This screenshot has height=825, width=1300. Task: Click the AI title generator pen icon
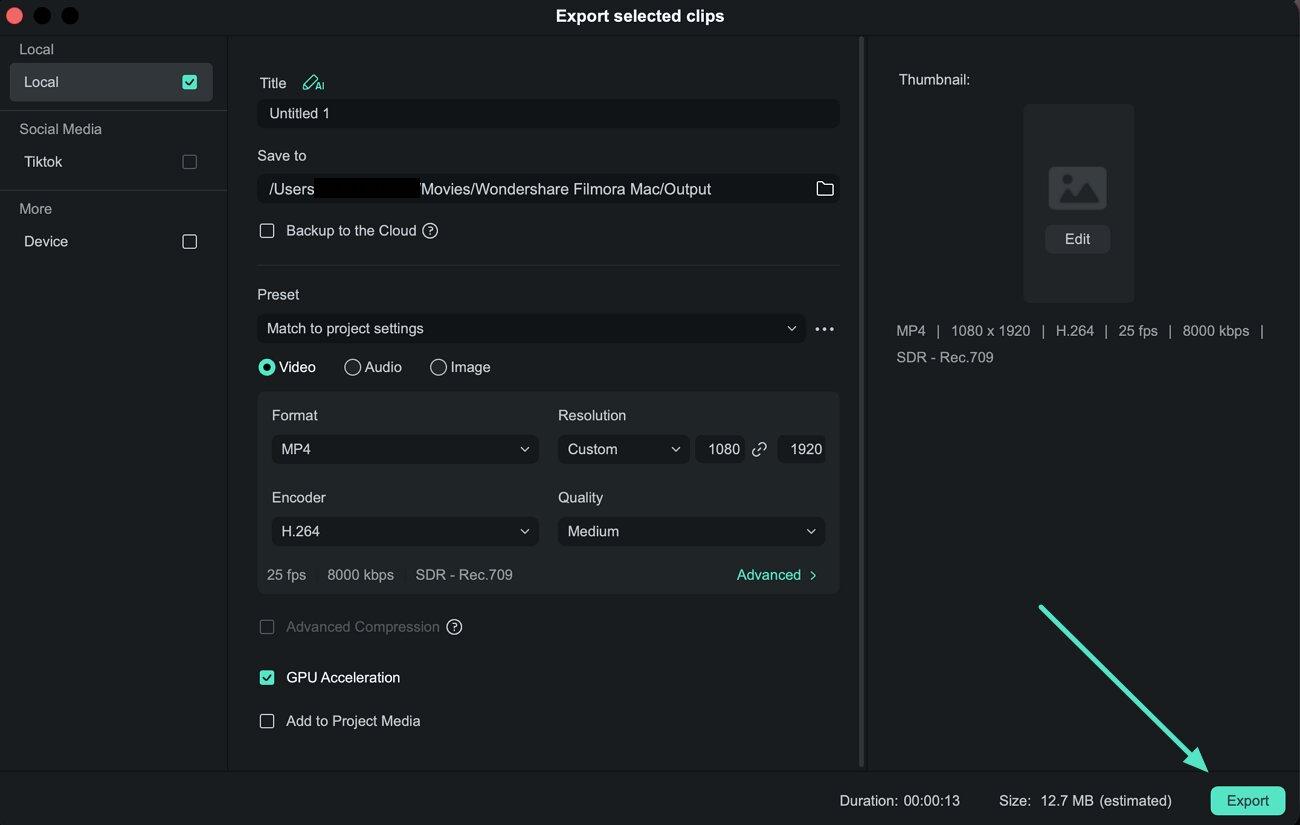[313, 83]
